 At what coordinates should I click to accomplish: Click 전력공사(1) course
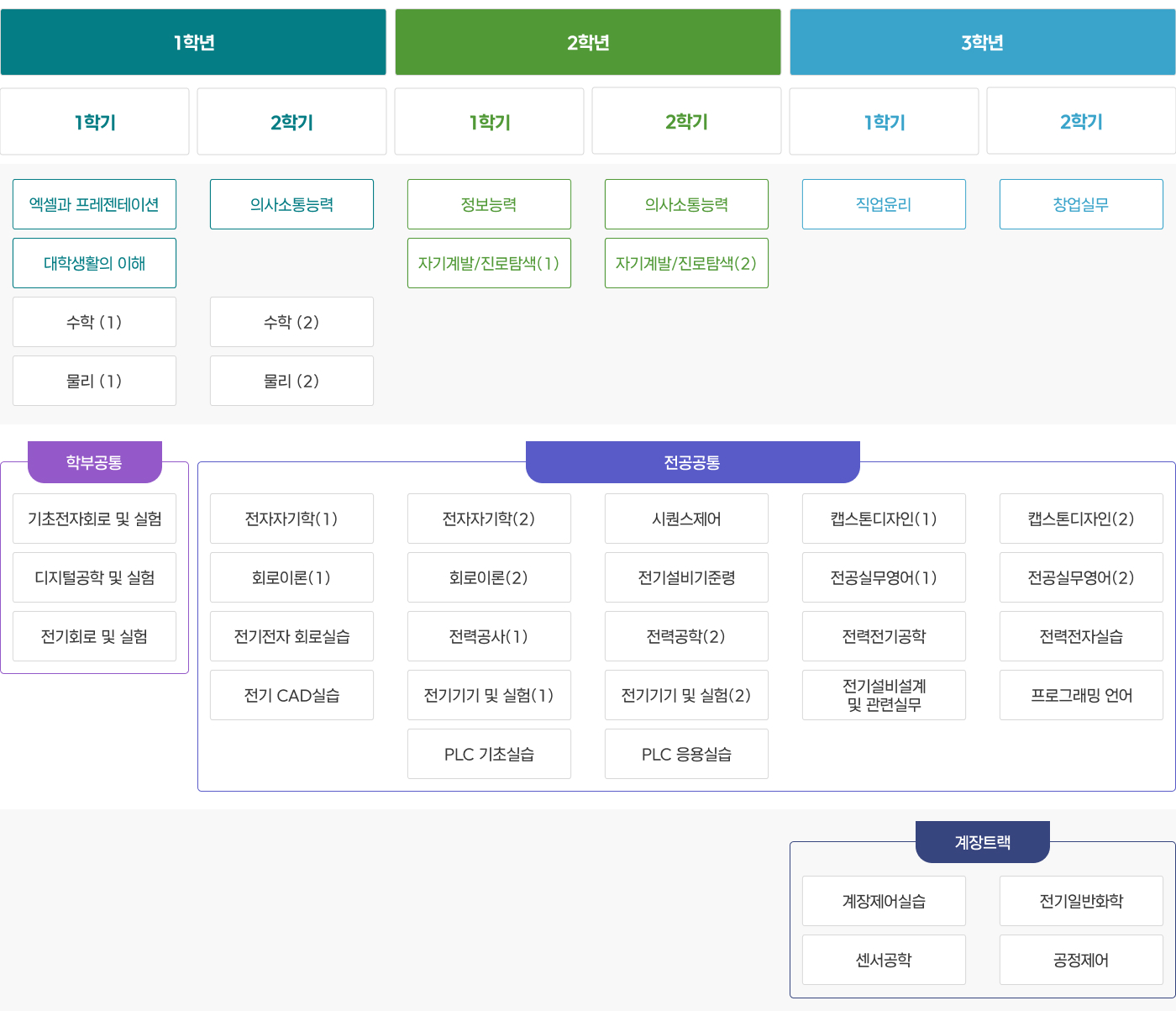click(489, 636)
